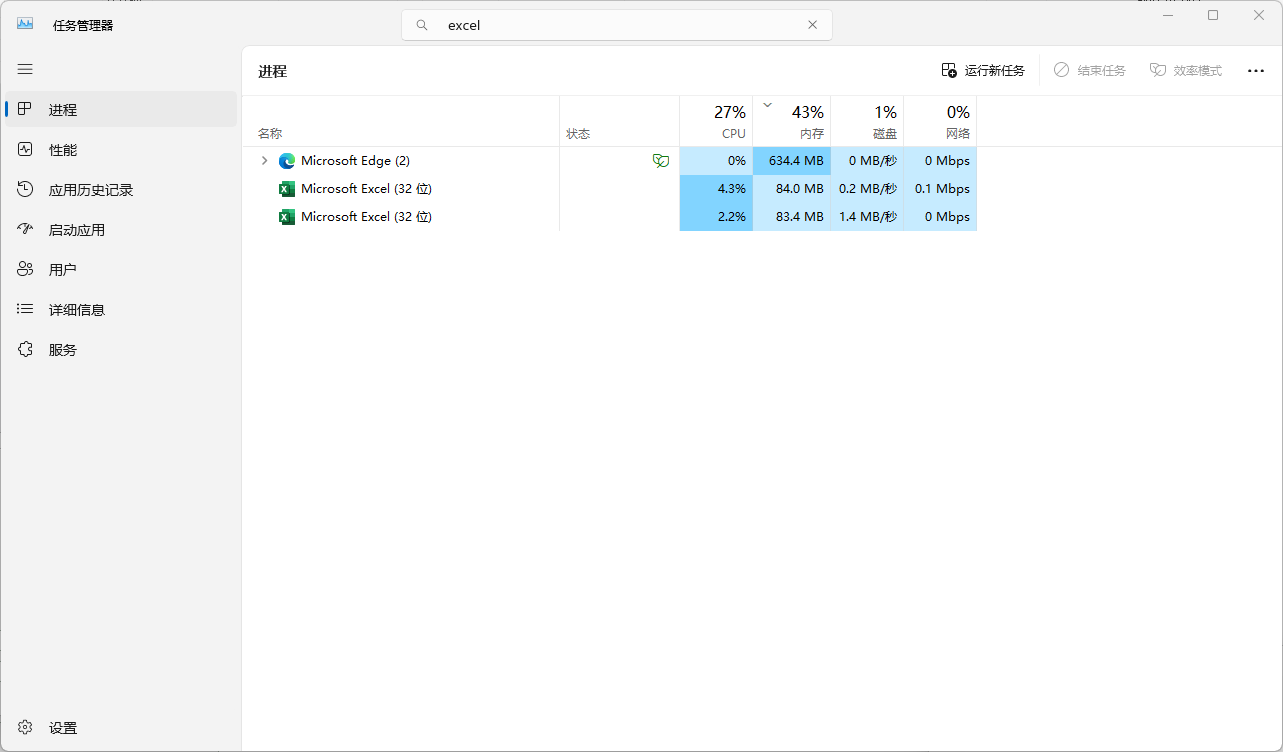Open 应用历史记录 page
This screenshot has height=752, width=1283.
[121, 189]
